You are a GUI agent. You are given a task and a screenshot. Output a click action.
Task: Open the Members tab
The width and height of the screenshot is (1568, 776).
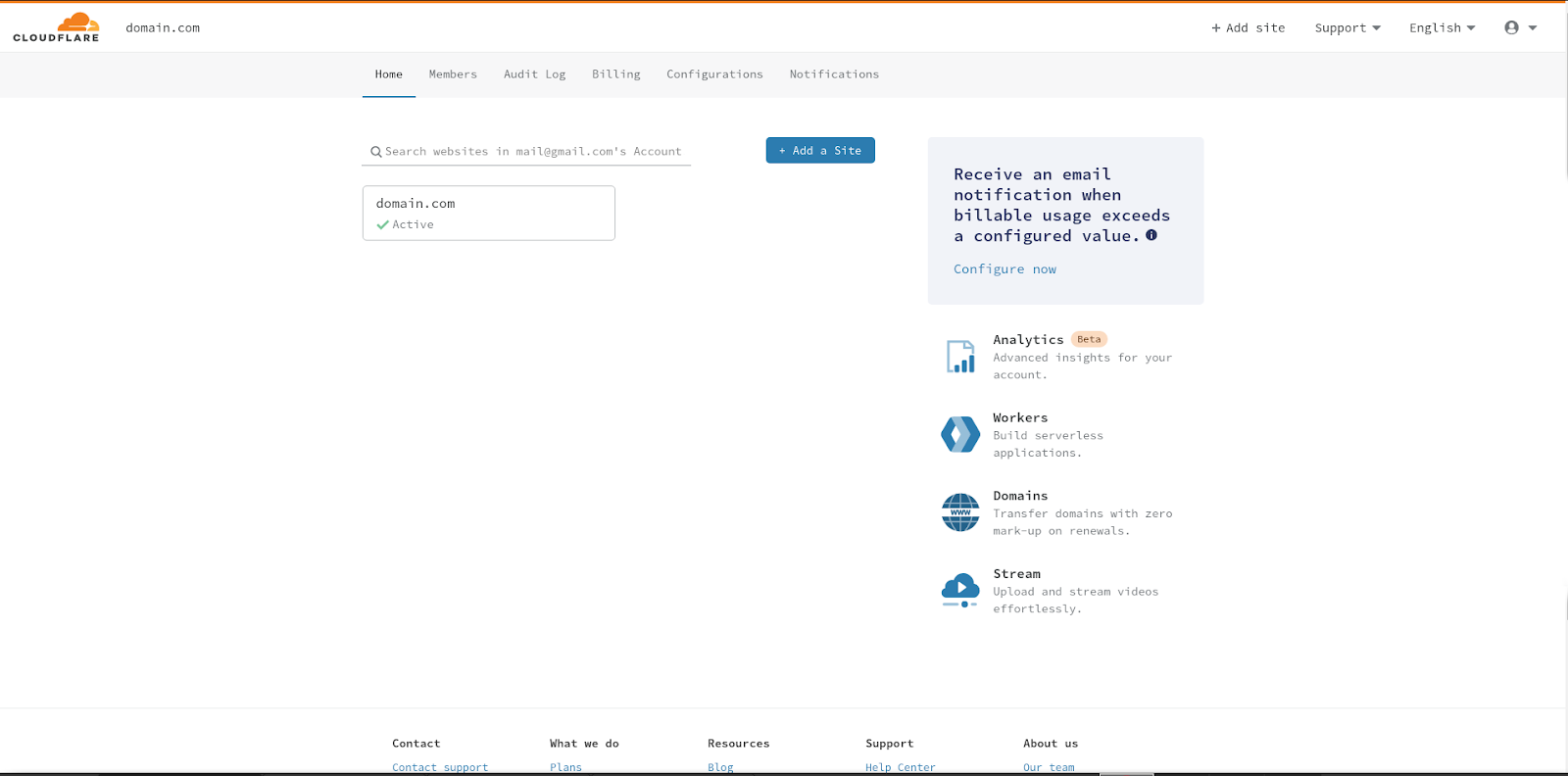click(453, 74)
